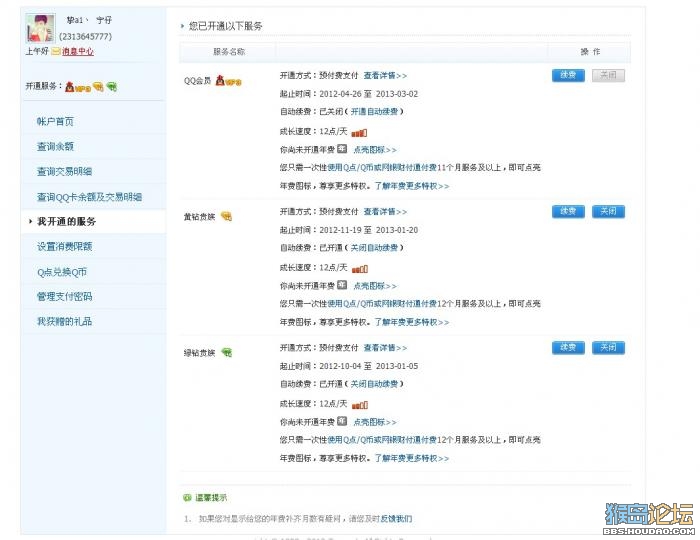Click 点亮图标 link for 黄钻贵族

[x=375, y=286]
